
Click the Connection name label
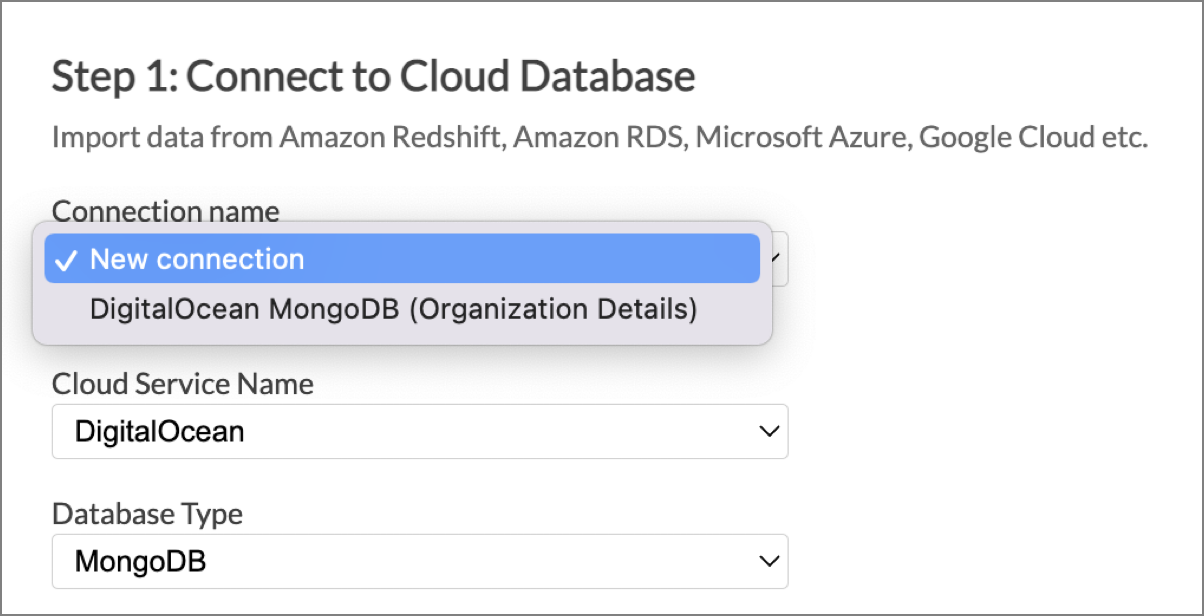[x=165, y=211]
